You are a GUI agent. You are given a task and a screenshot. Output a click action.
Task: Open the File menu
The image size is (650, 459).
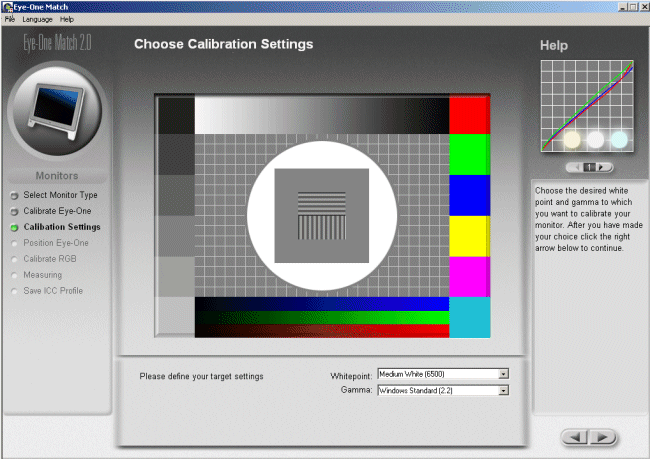pos(10,19)
